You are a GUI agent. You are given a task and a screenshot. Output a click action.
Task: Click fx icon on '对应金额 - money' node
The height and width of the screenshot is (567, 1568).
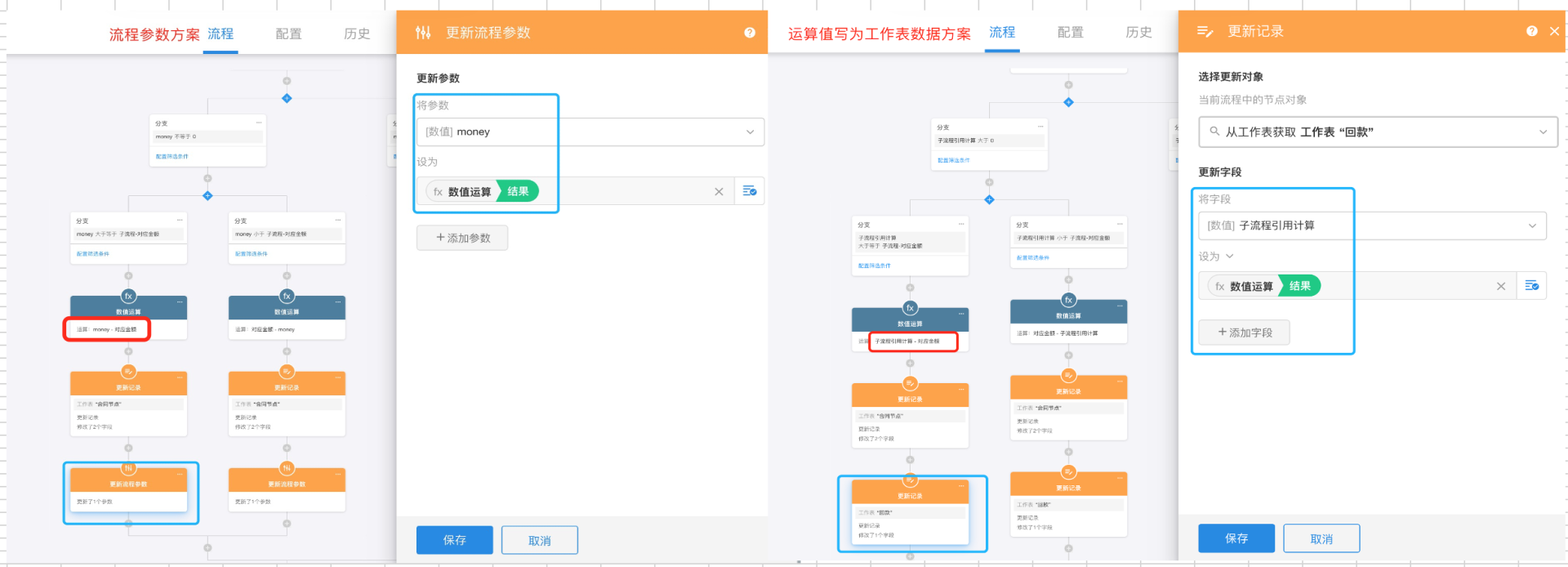[287, 296]
